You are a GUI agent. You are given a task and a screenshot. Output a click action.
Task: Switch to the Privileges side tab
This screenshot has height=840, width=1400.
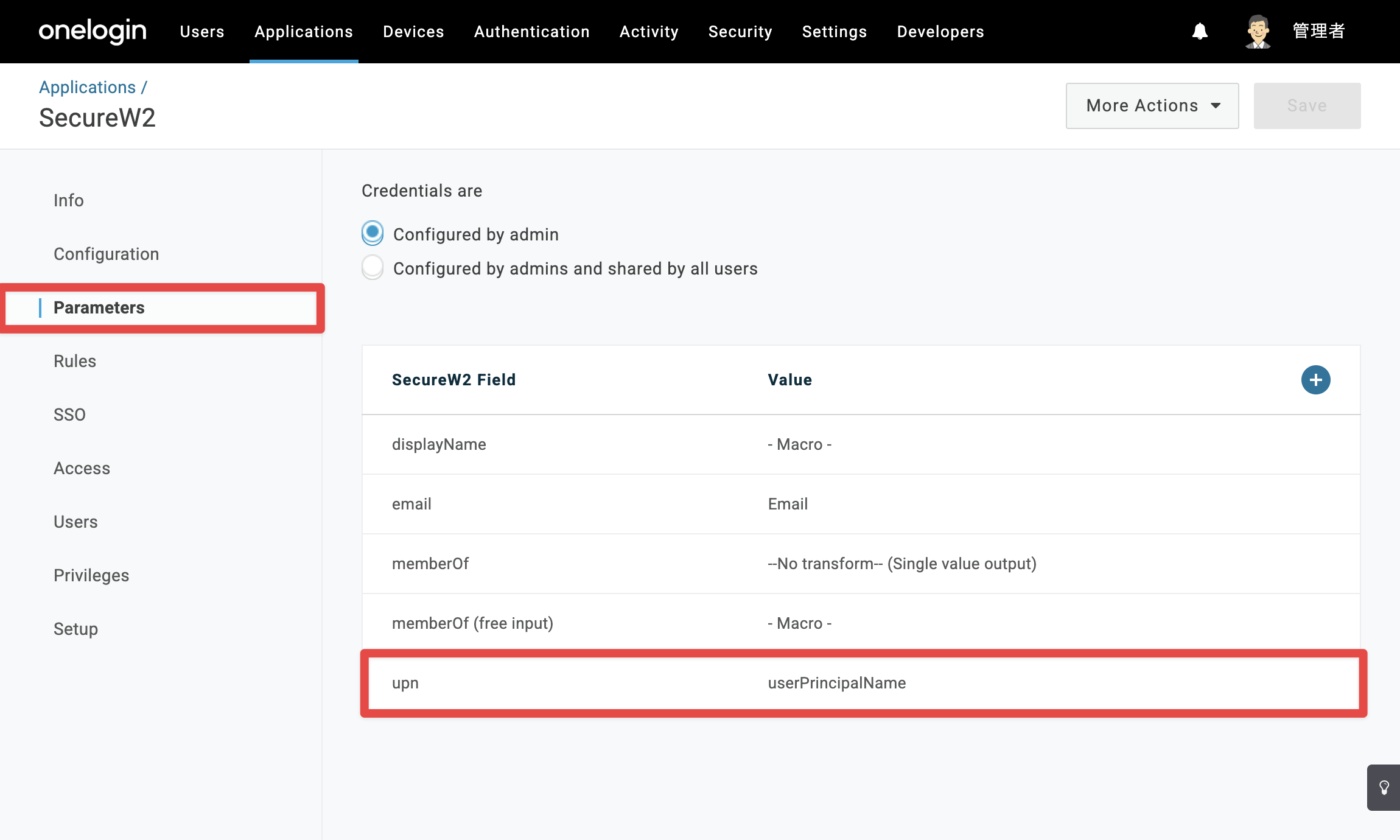91,575
